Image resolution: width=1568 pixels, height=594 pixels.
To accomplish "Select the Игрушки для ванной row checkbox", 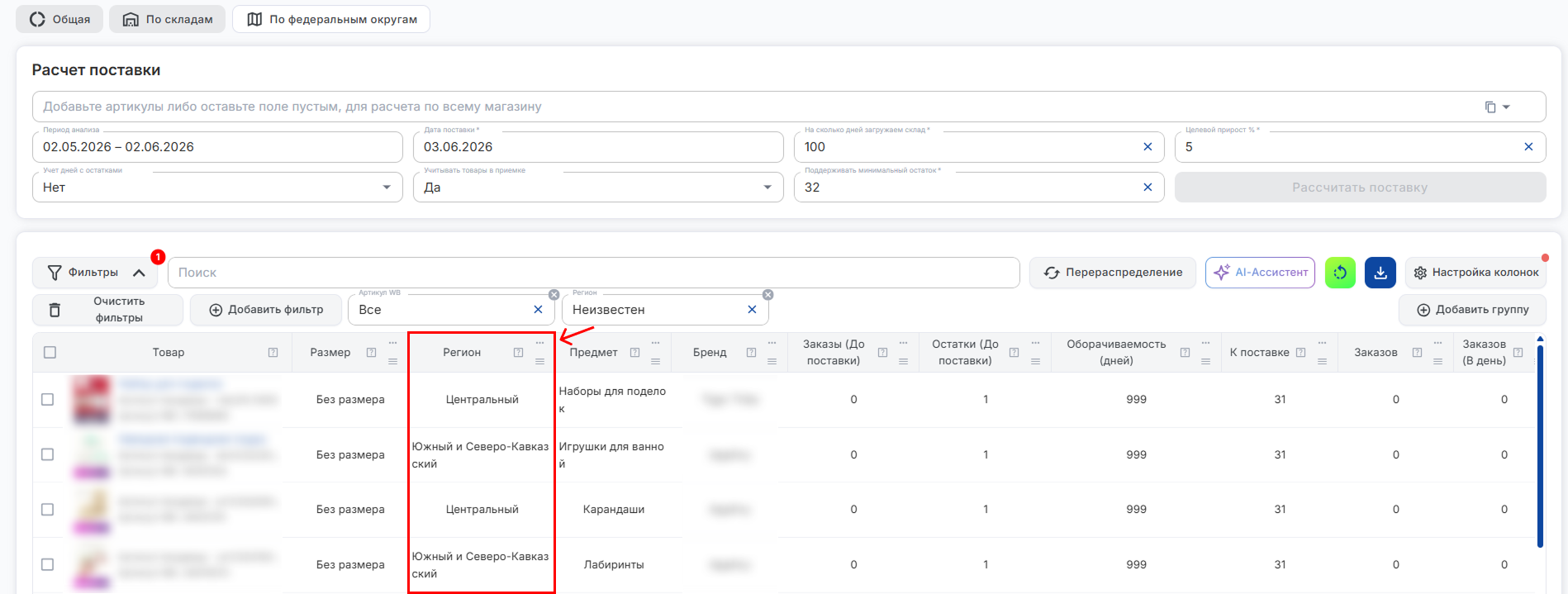I will 48,455.
